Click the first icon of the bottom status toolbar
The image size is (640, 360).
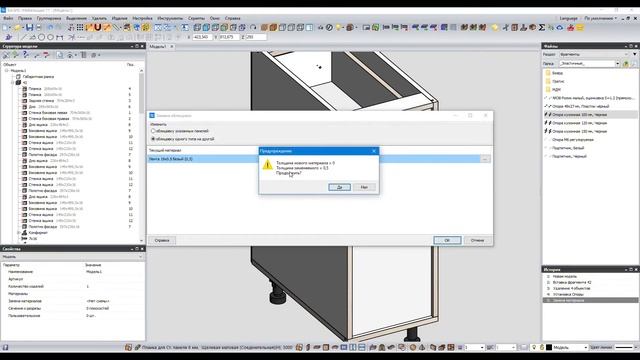pos(128,347)
